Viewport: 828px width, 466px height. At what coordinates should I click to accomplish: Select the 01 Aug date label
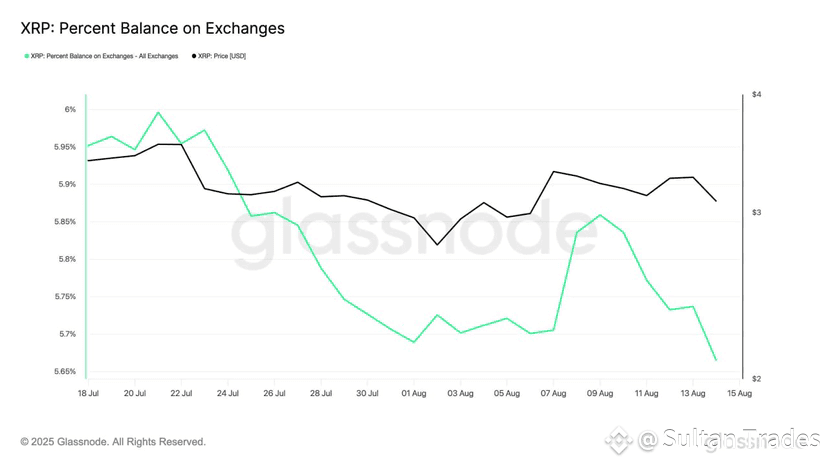pos(413,394)
